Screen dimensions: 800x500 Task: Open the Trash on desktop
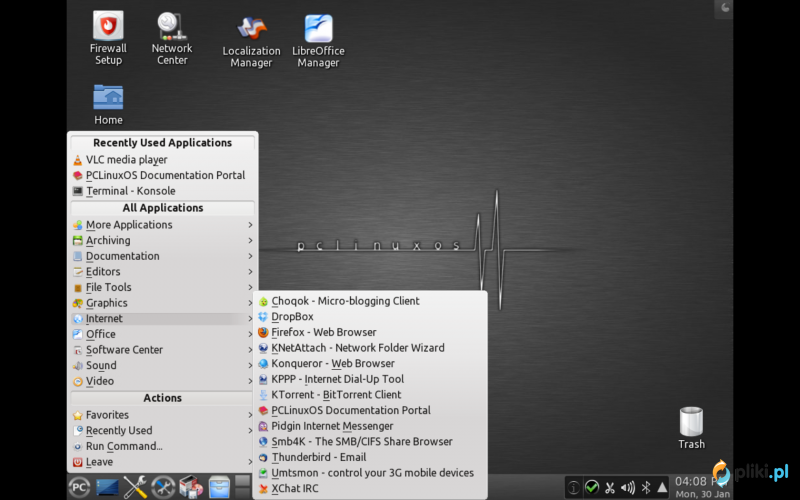691,428
